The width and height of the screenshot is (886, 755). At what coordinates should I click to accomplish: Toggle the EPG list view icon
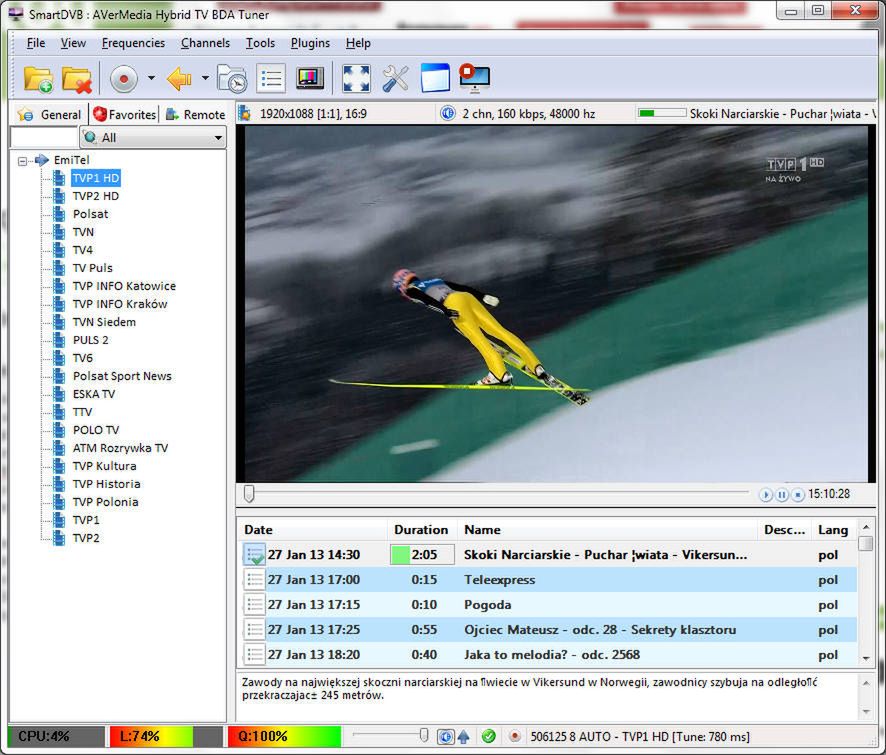pyautogui.click(x=271, y=79)
